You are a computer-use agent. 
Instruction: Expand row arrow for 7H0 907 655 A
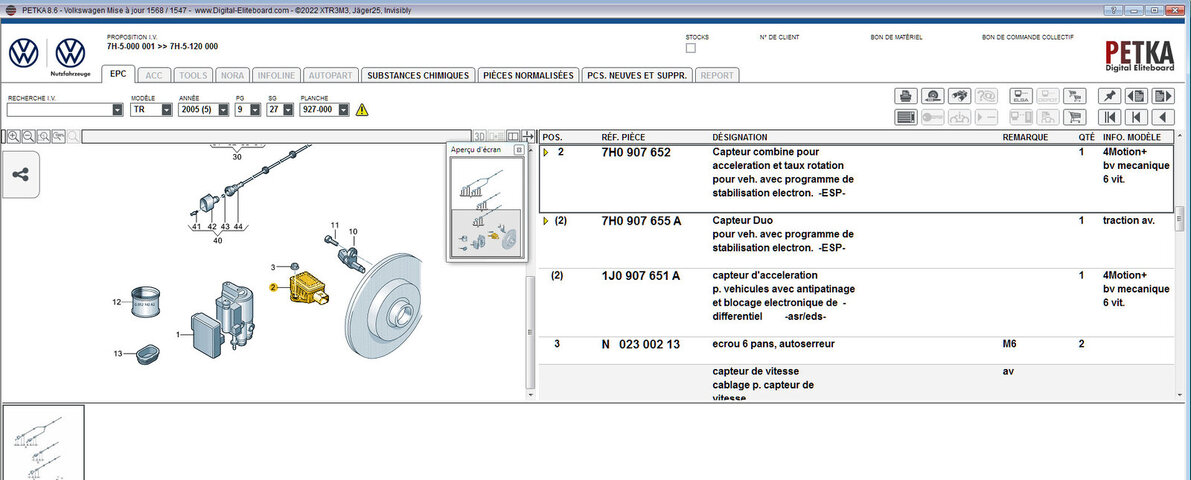point(545,221)
